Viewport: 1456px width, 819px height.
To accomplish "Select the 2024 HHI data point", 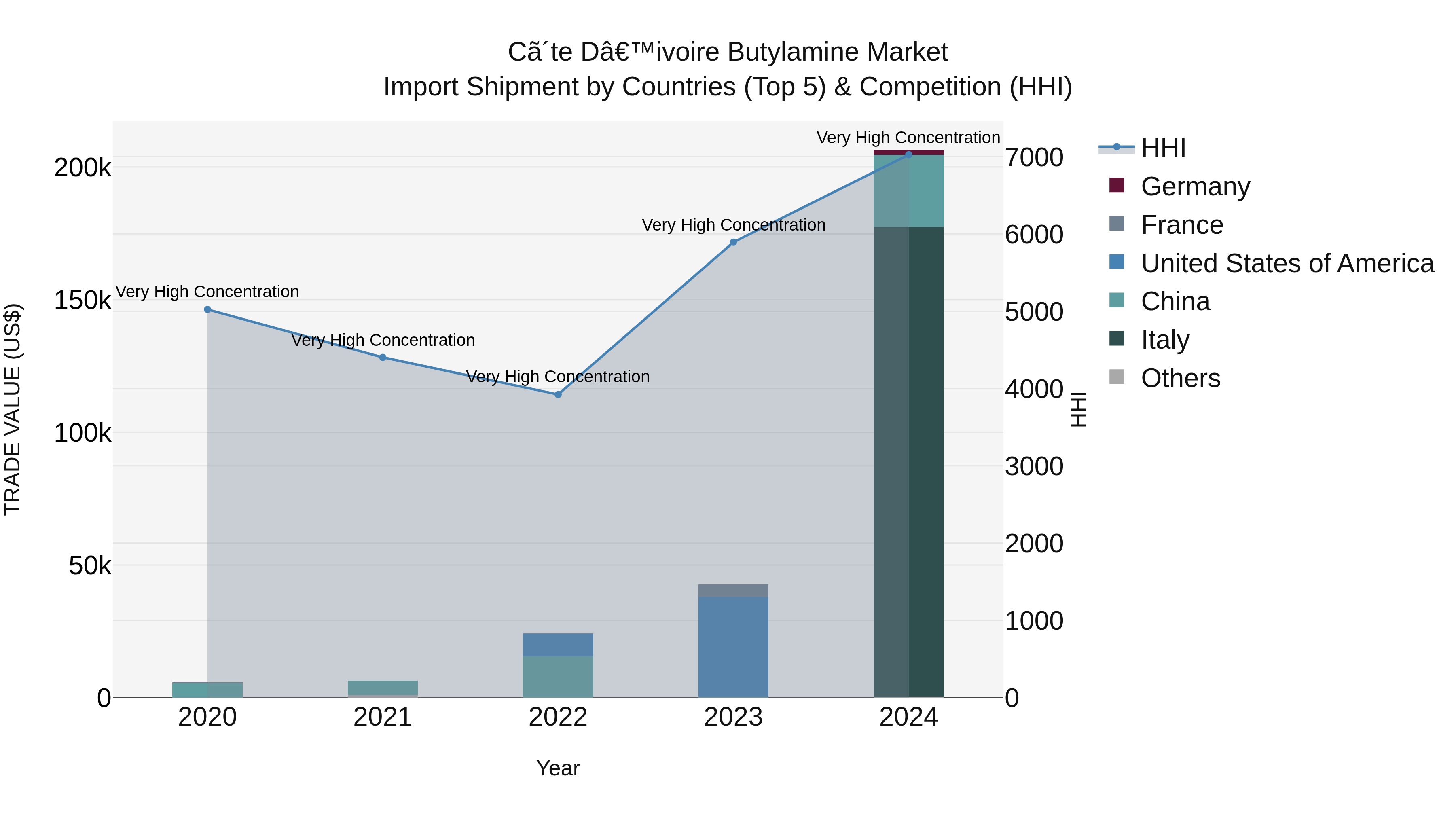I will (x=909, y=154).
